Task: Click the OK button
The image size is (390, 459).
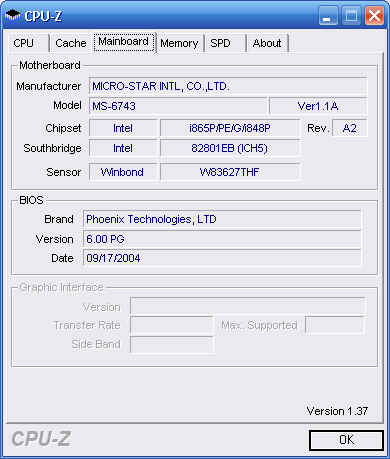Action: 347,440
